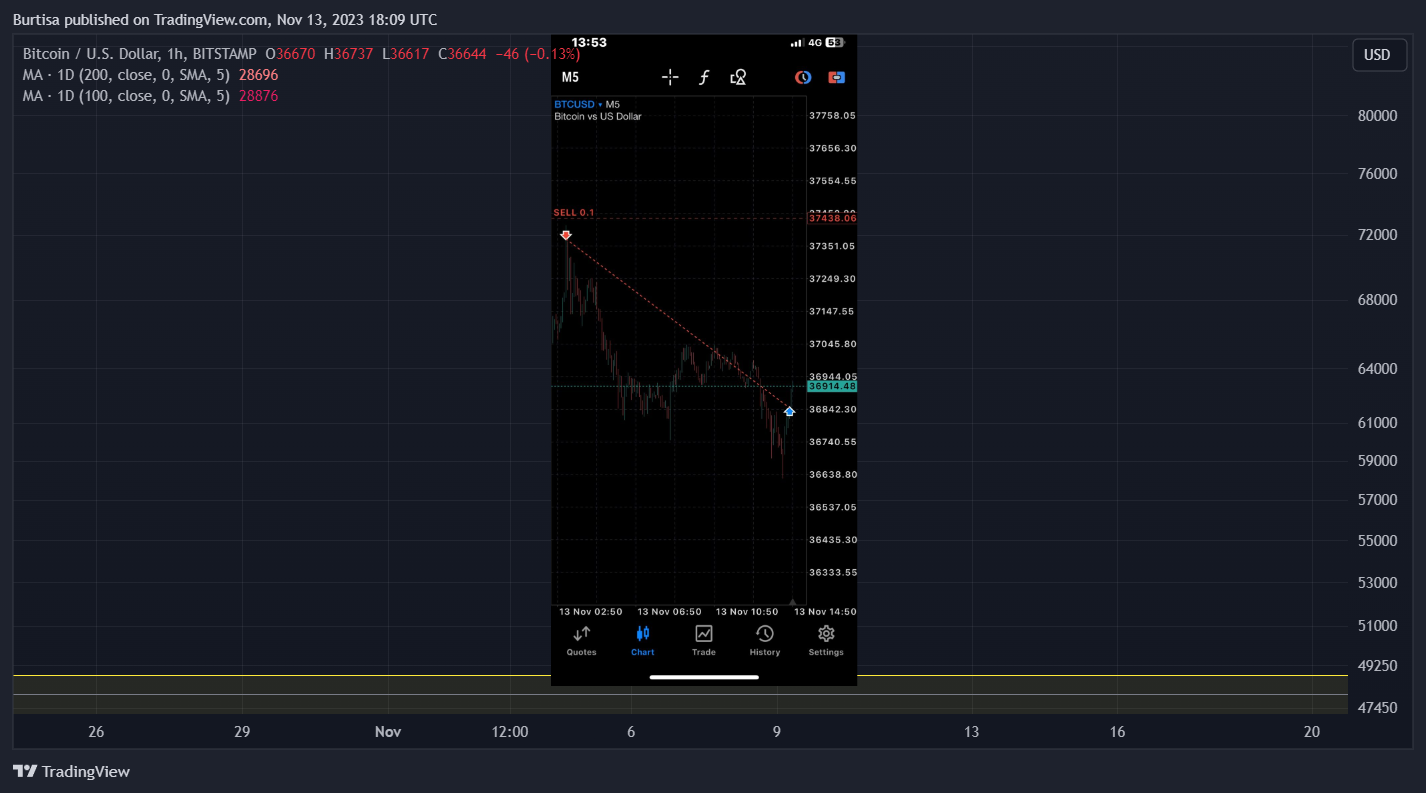The height and width of the screenshot is (793, 1426).
Task: Open the History tab
Action: pyautogui.click(x=765, y=640)
